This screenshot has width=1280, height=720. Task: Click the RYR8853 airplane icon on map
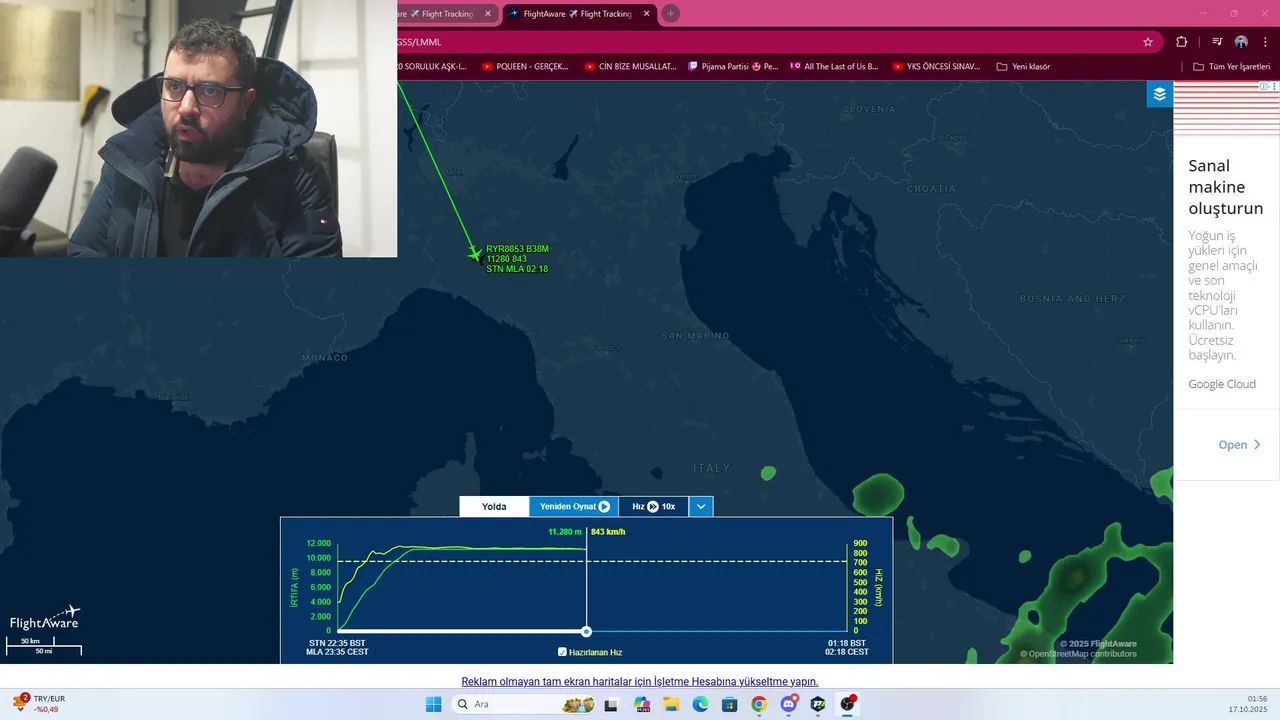[475, 255]
